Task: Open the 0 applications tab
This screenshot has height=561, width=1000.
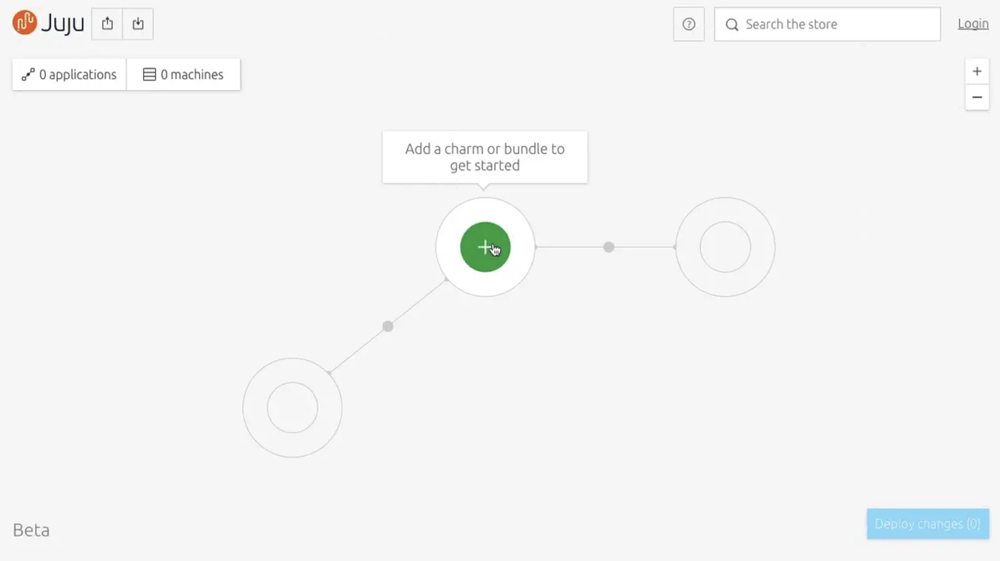Action: point(70,75)
